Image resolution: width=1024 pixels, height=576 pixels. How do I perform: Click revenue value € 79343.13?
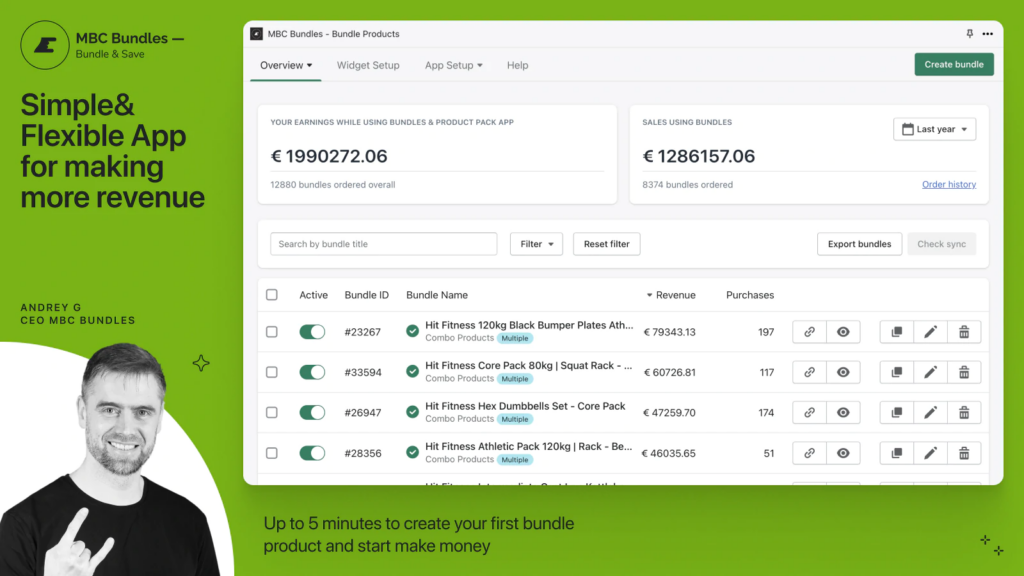[669, 332]
